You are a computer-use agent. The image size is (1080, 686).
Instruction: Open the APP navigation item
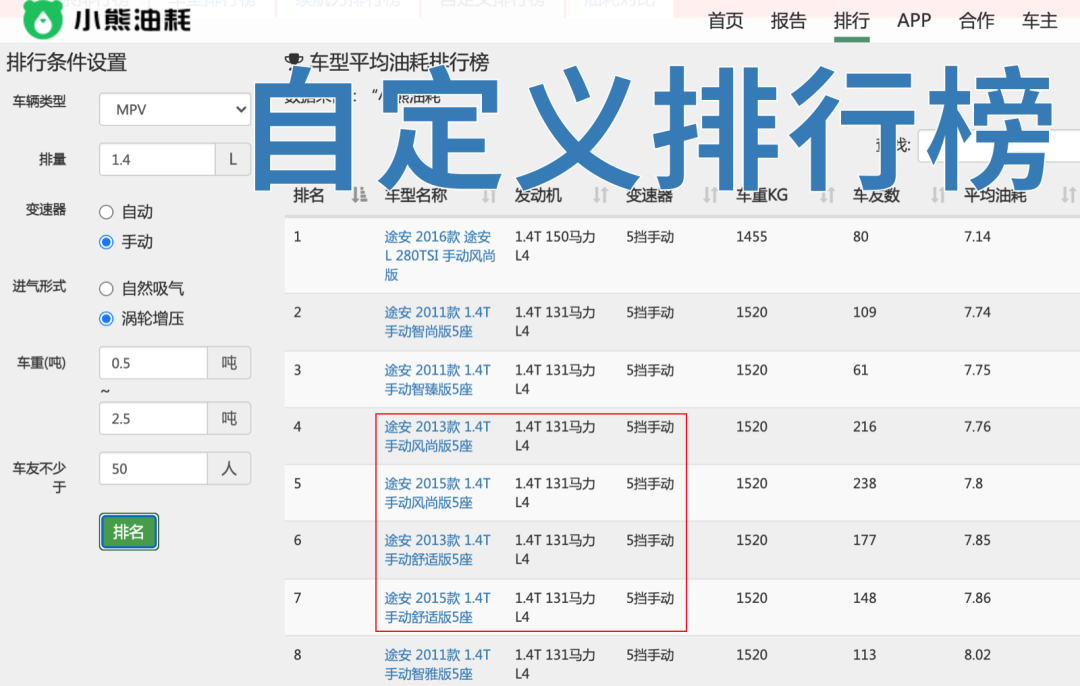pos(914,21)
